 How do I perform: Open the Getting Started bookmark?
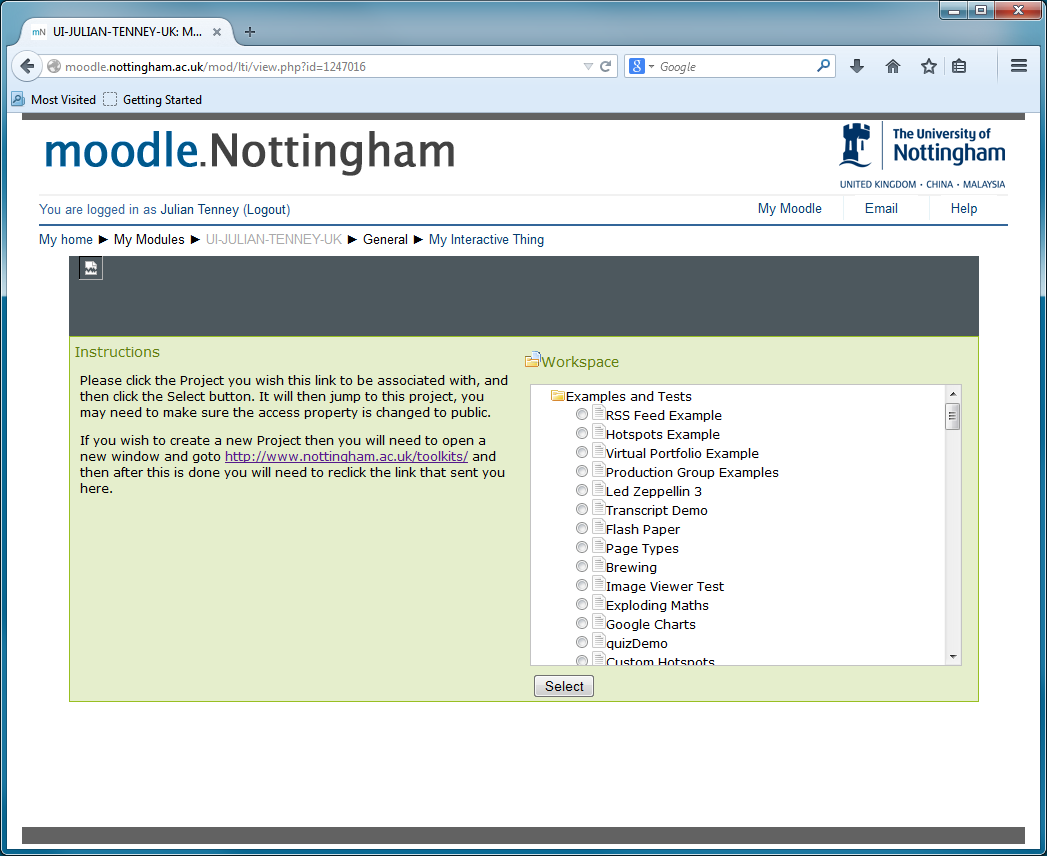click(152, 99)
